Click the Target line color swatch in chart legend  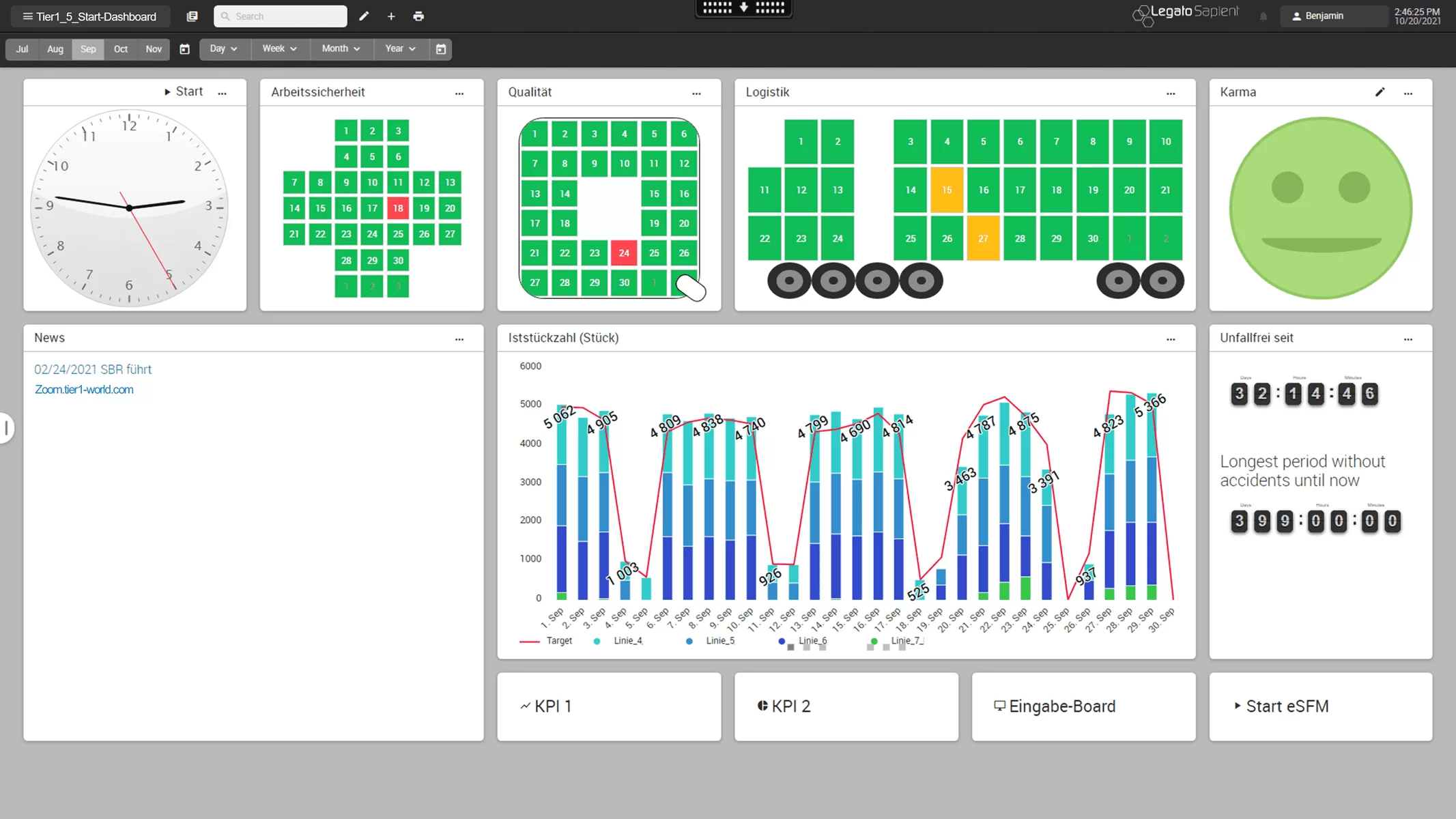coord(528,640)
